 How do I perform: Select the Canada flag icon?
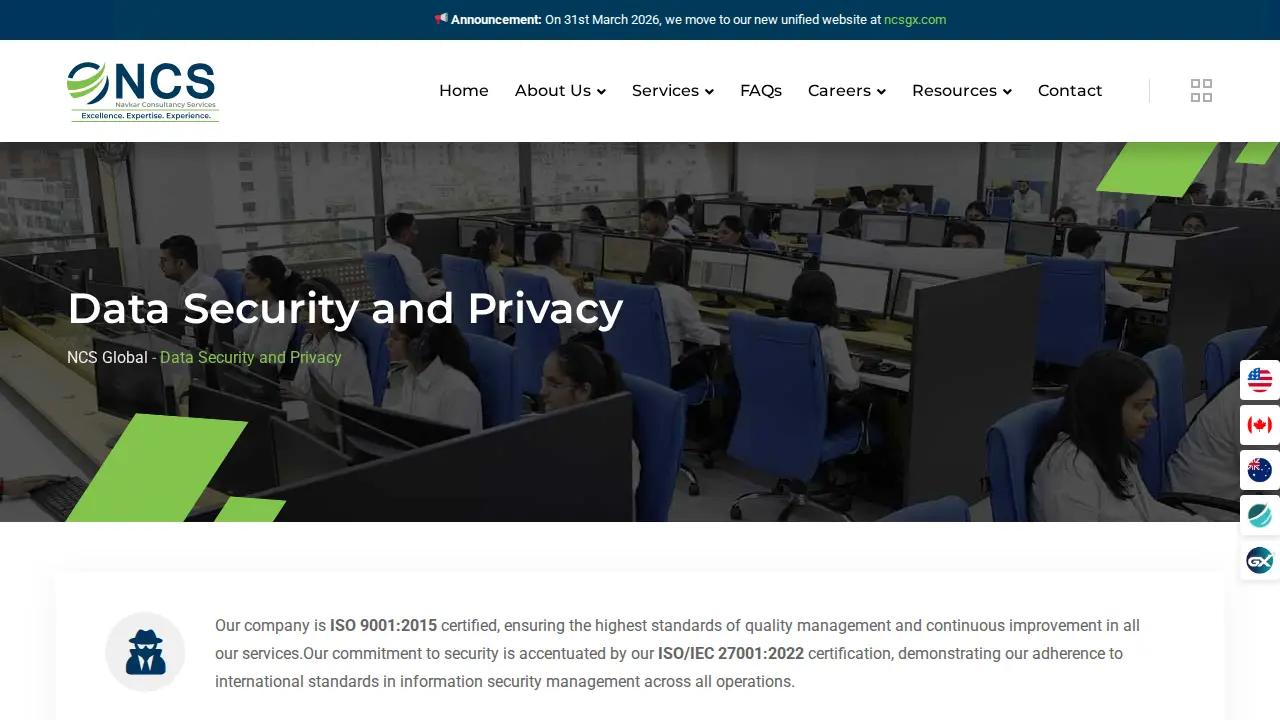pos(1260,425)
